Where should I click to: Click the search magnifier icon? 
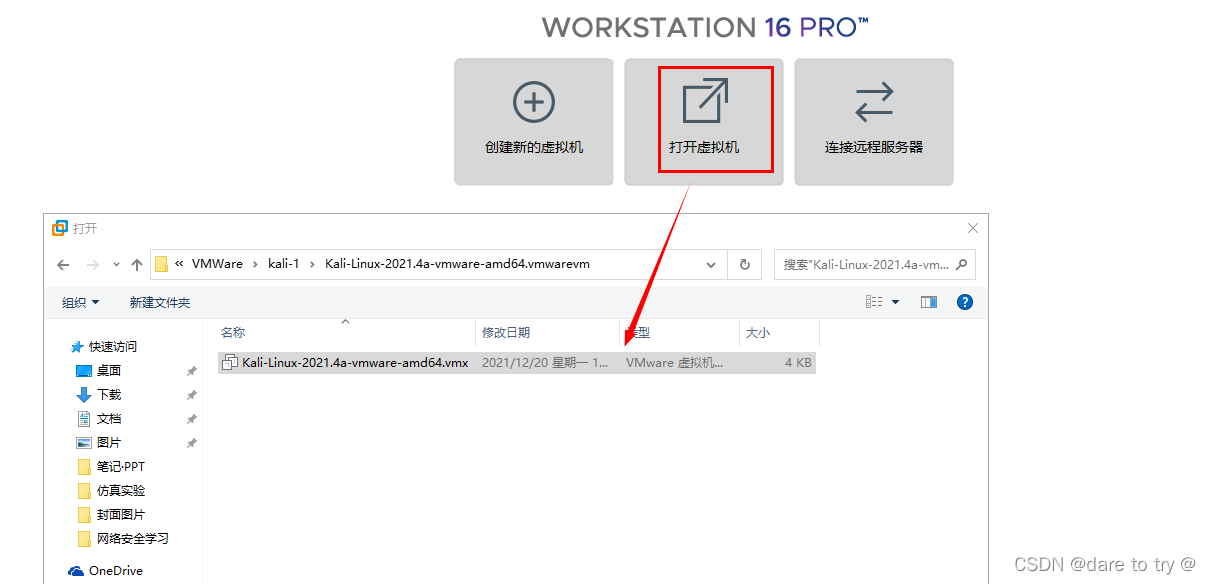coord(961,265)
